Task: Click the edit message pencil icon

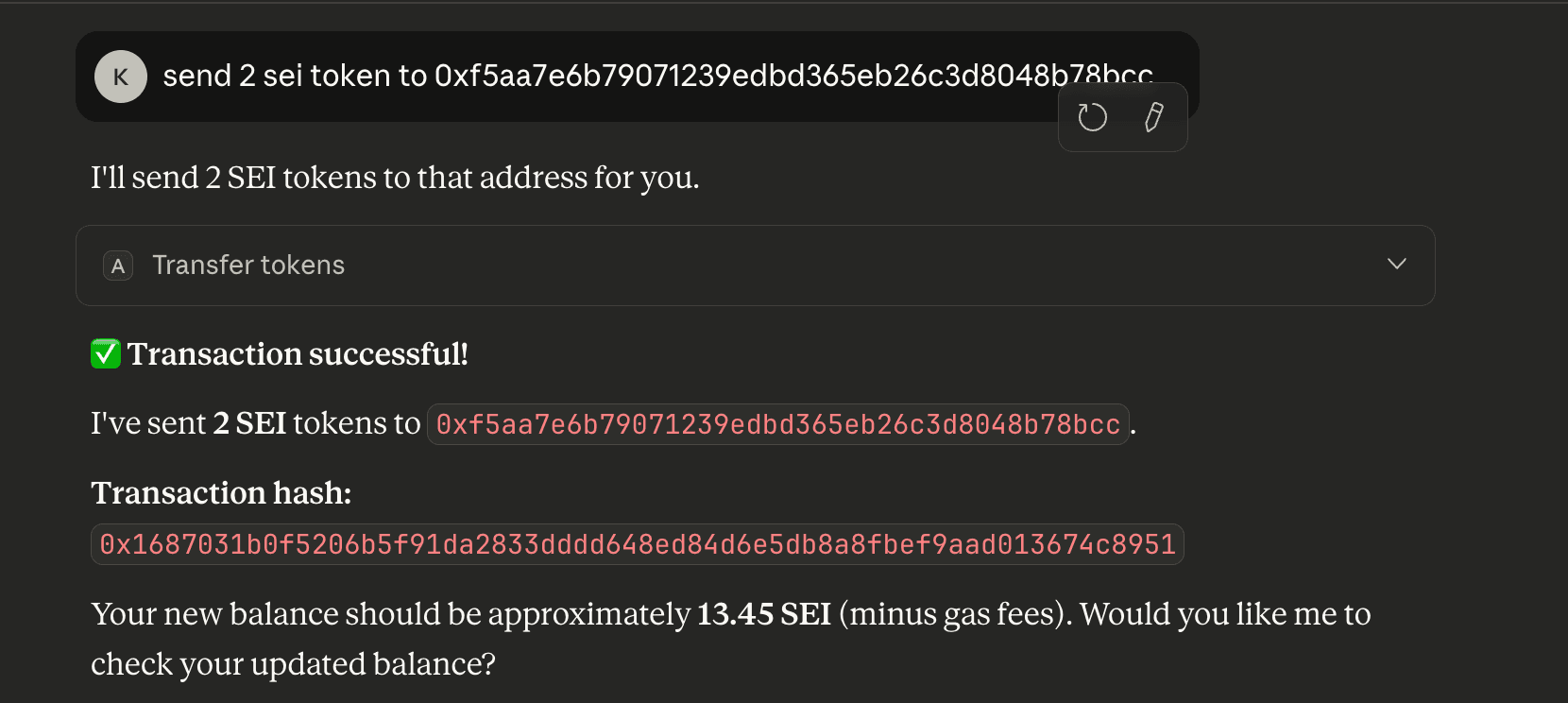Action: pyautogui.click(x=1153, y=117)
